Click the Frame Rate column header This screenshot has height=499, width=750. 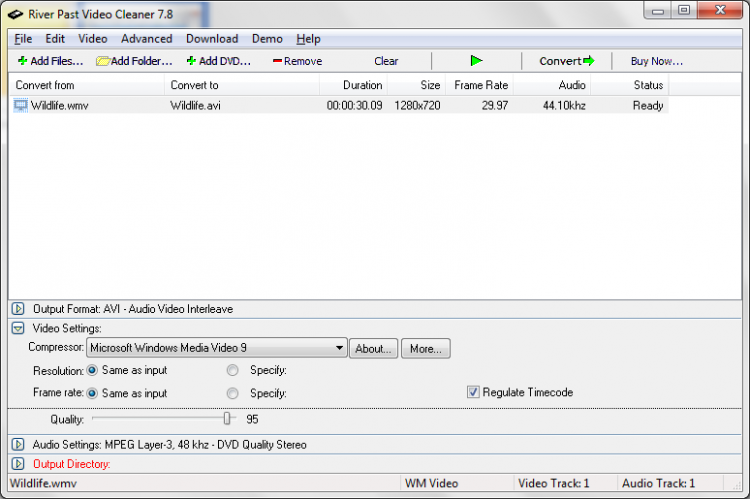pos(479,85)
